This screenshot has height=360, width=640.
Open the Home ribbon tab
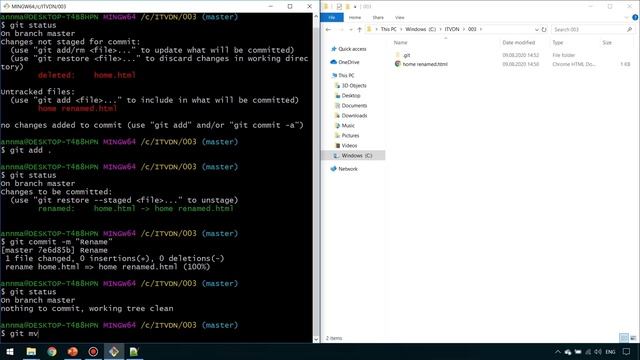click(355, 18)
